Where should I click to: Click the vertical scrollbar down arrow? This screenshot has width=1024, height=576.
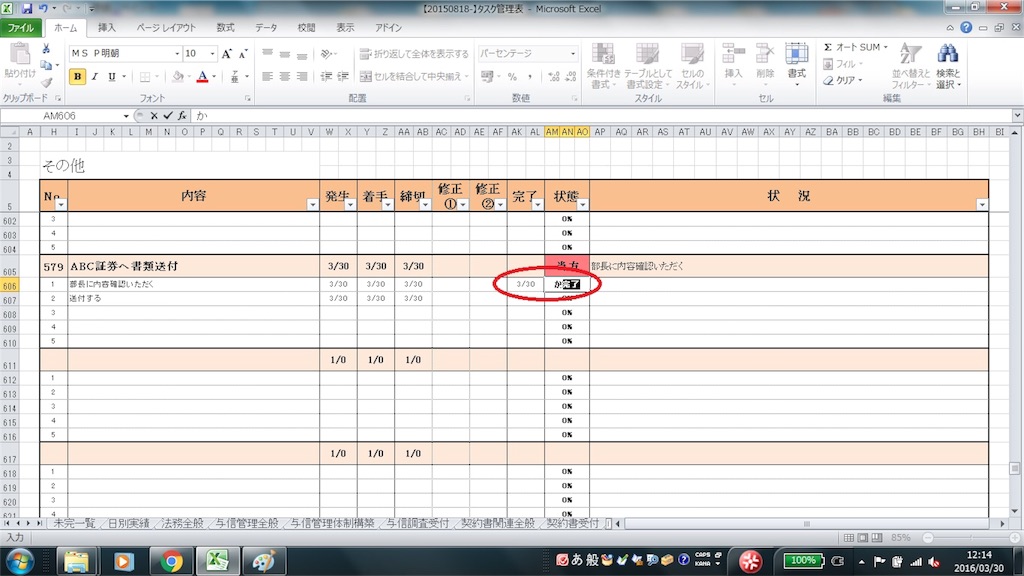click(x=1014, y=511)
